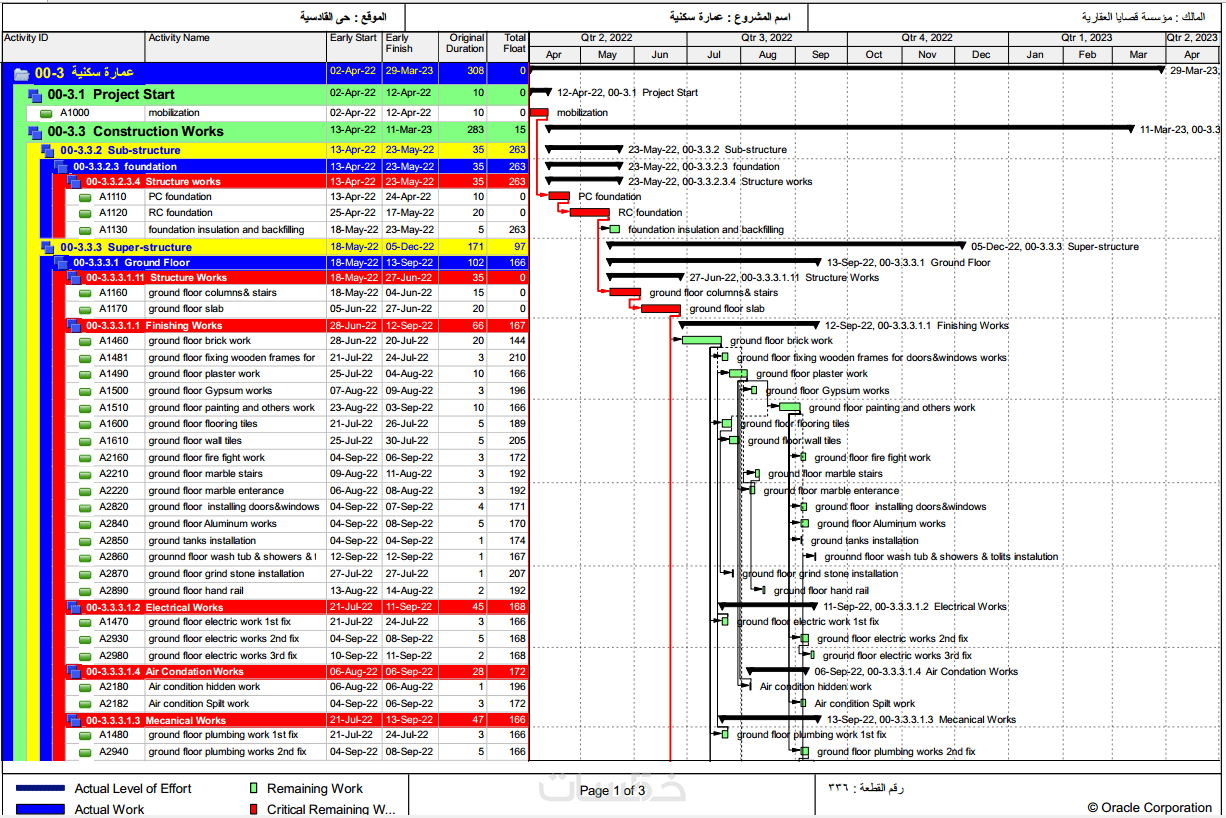The height and width of the screenshot is (818, 1226).
Task: Click the activity icon for A2180 Air condition hidden
Action: point(85,688)
